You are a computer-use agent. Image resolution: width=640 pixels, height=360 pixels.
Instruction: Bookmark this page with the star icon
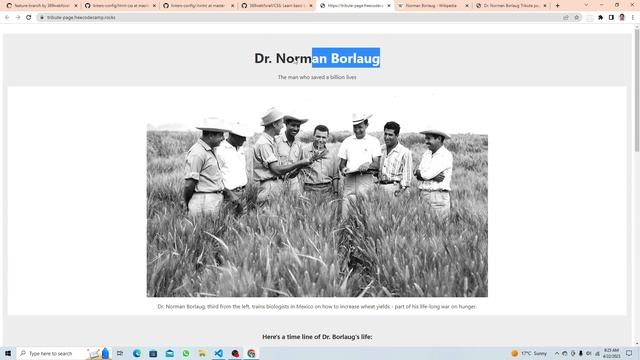(577, 18)
